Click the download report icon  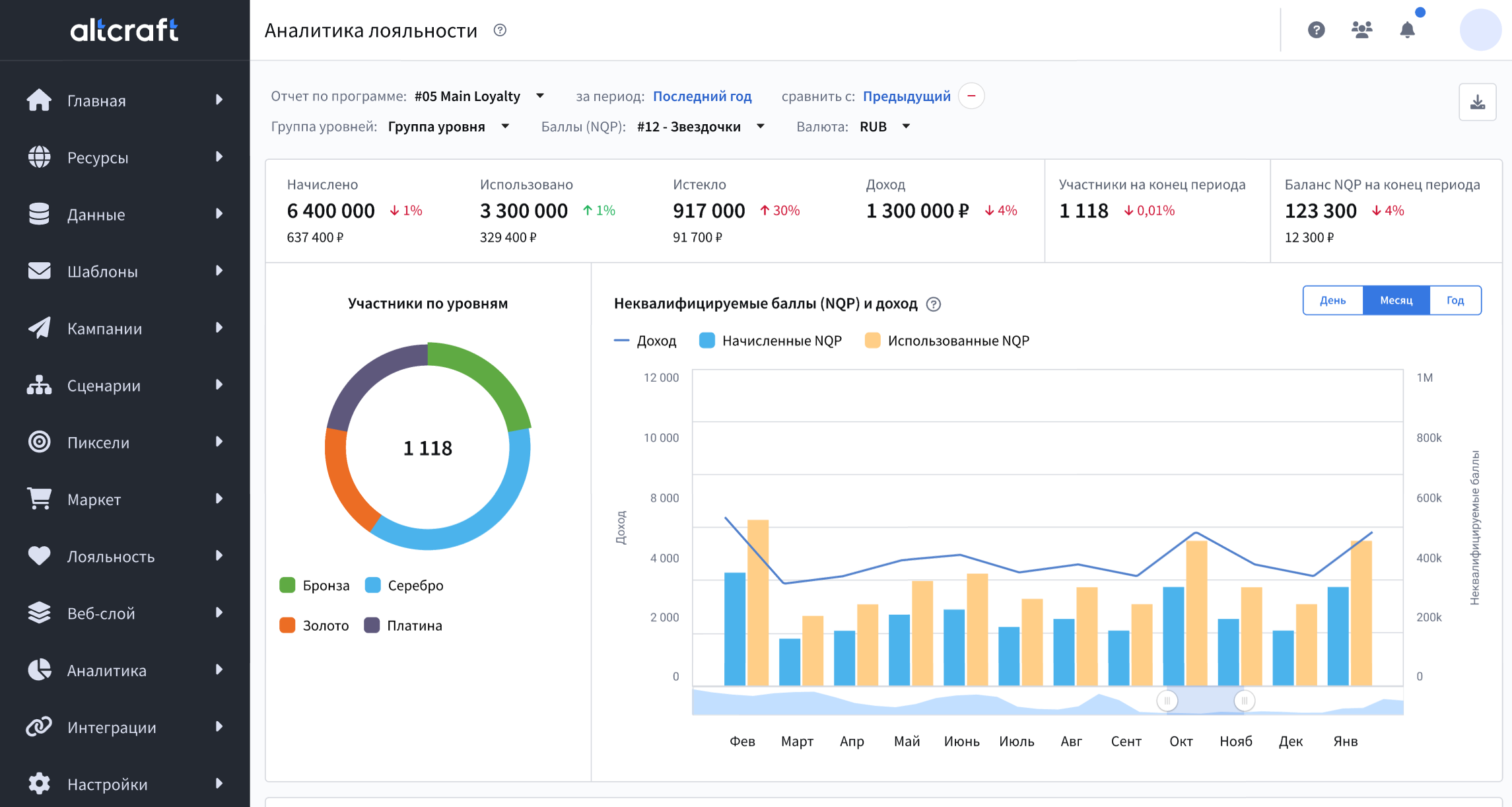[1477, 102]
